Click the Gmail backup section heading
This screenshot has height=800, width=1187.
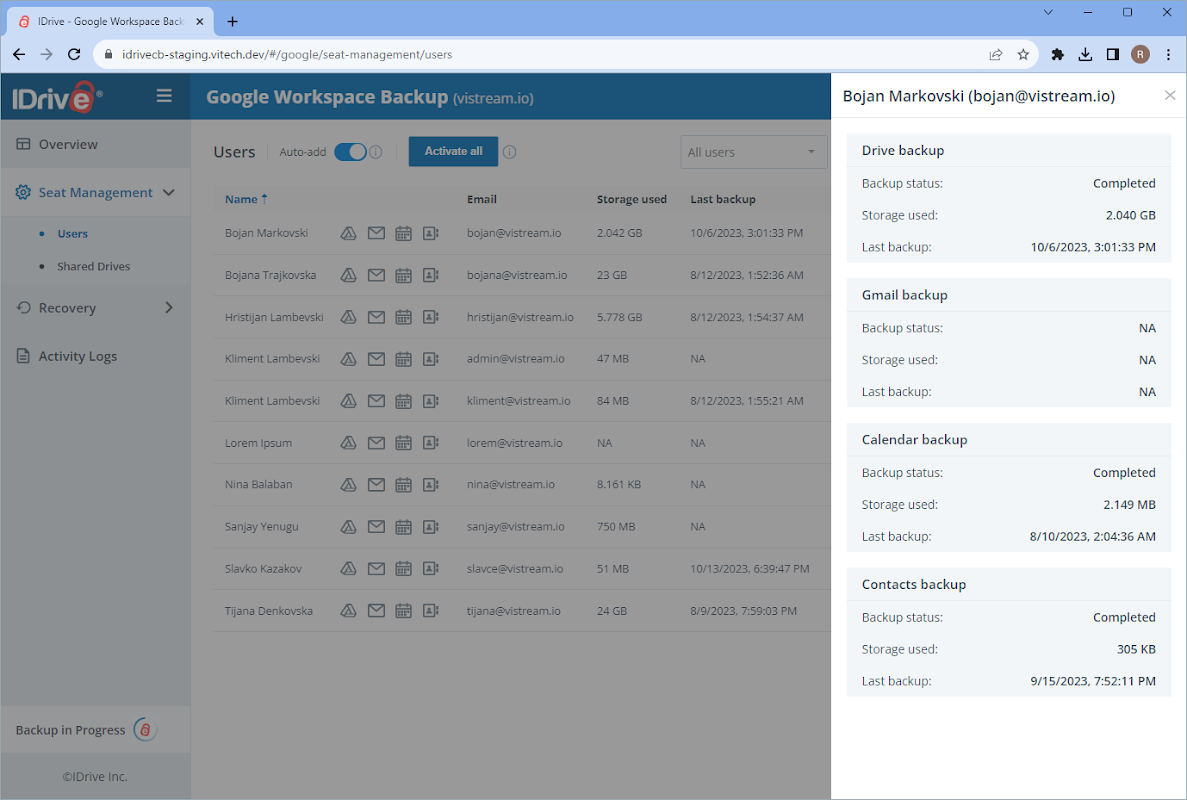[x=905, y=294]
